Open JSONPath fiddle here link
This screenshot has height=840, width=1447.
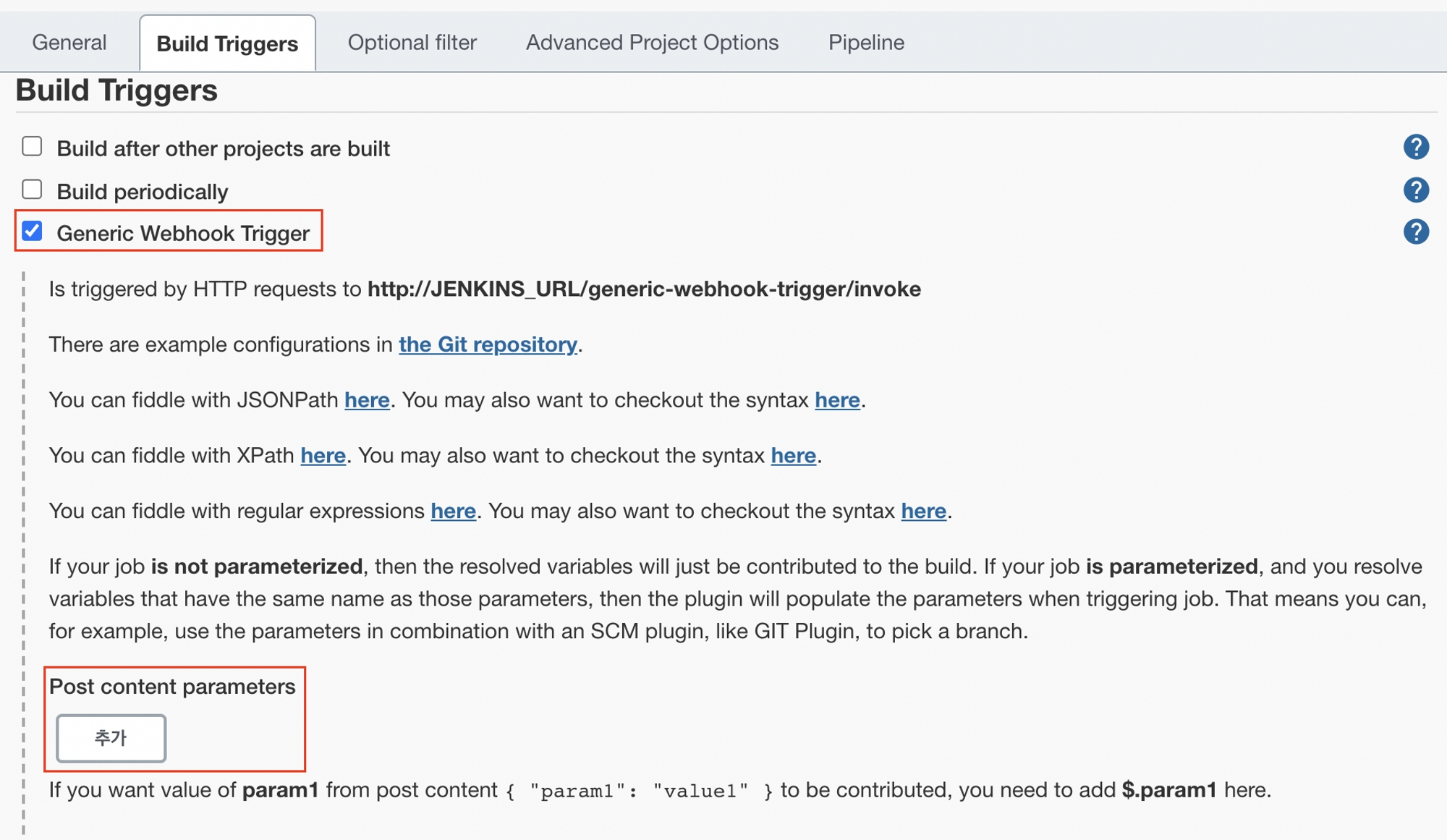[367, 400]
